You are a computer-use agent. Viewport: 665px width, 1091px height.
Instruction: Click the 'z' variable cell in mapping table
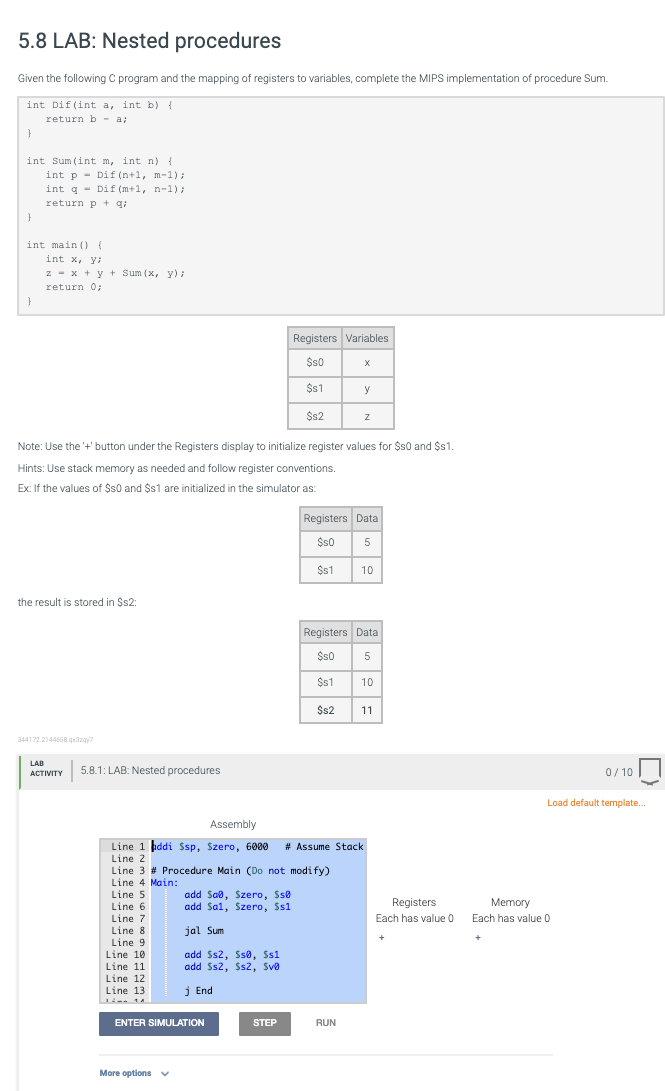coord(367,415)
